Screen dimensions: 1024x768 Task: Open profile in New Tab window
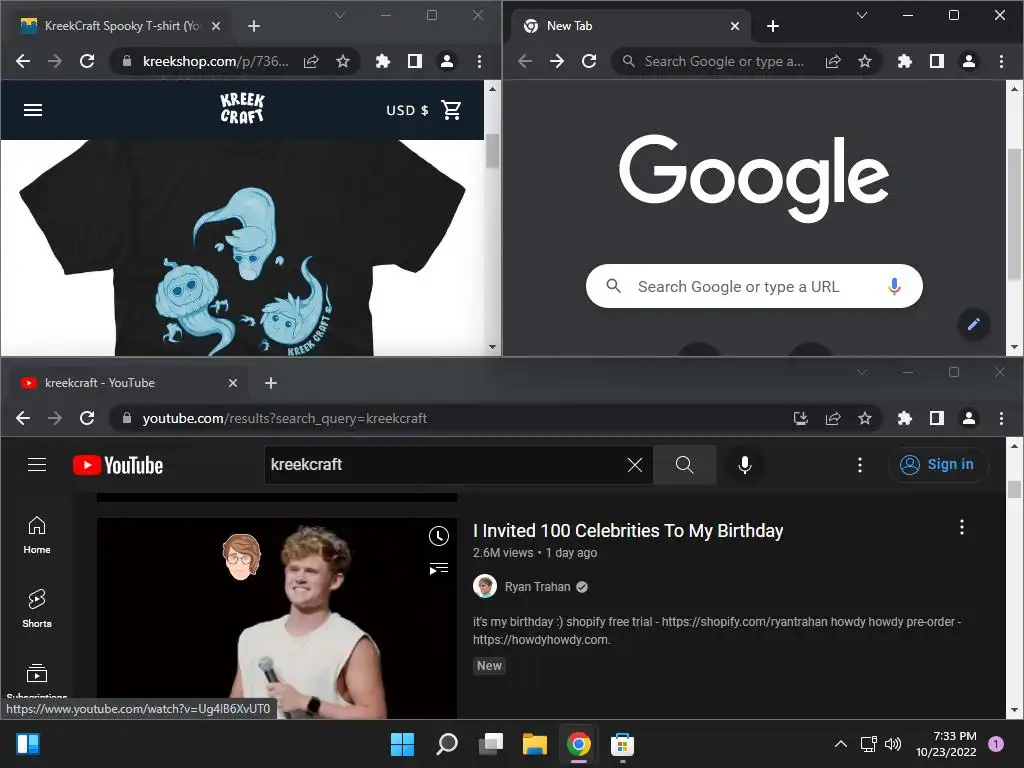pos(969,61)
